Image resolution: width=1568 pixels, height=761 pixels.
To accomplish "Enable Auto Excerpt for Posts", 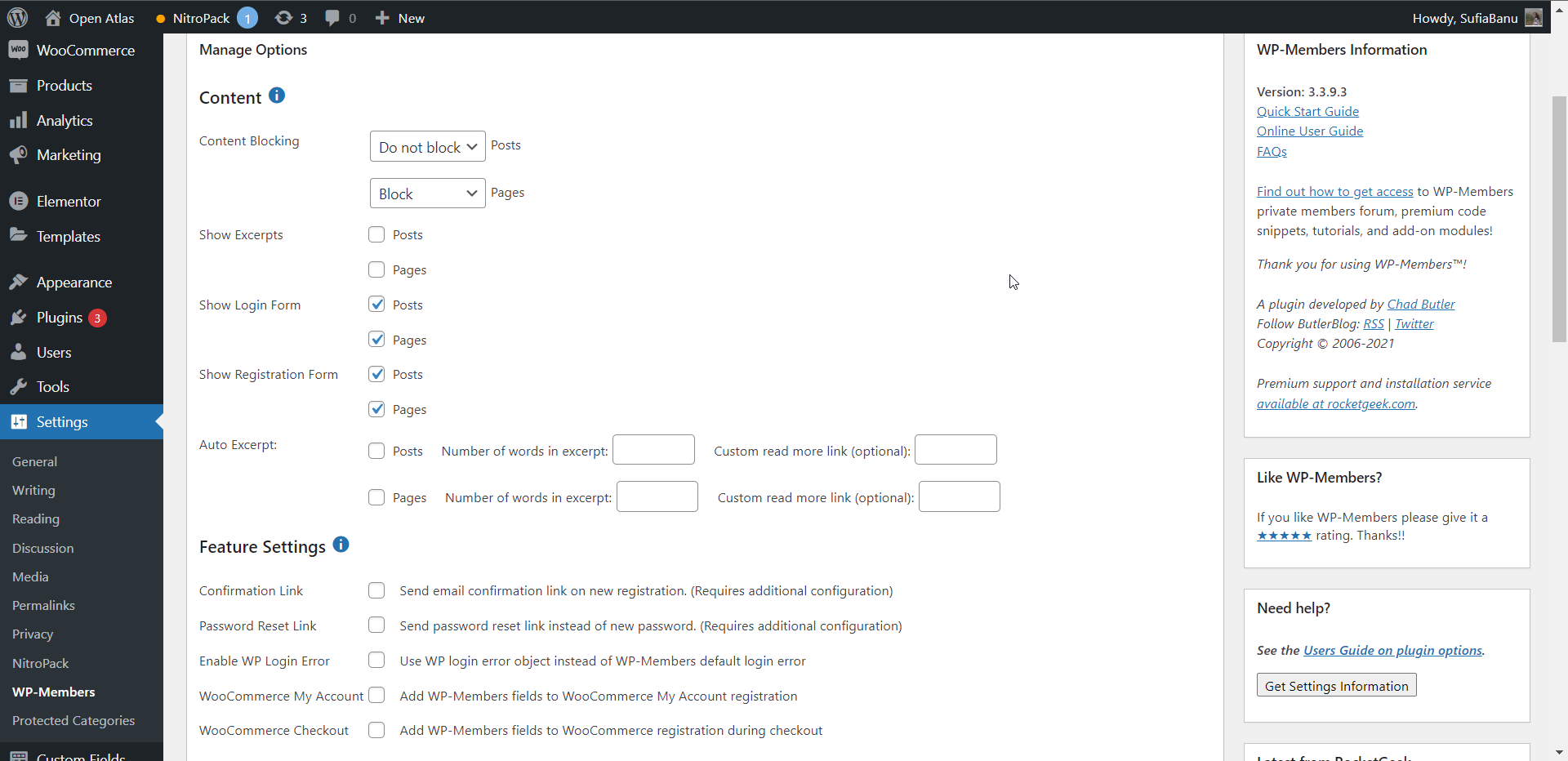I will 376,451.
